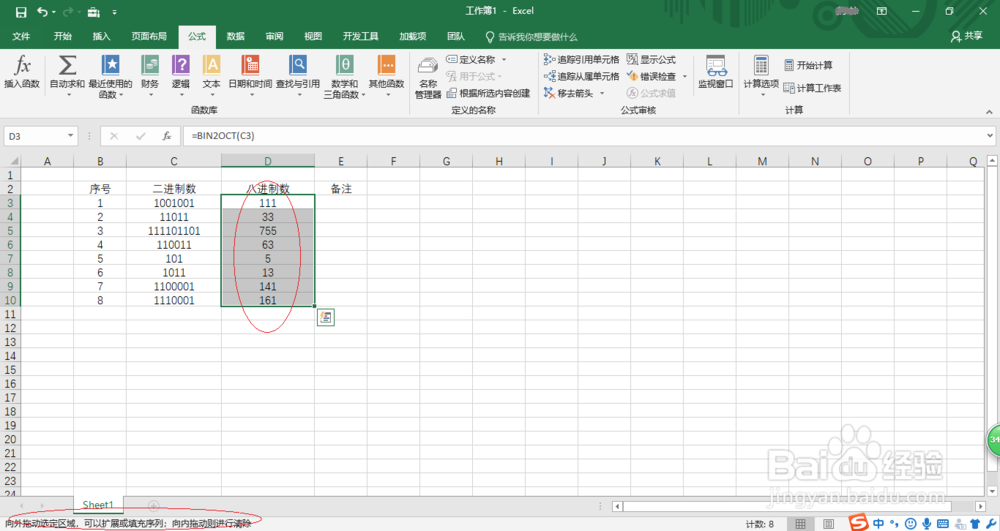Click the Auto Fill Options icon below D10
This screenshot has height=531, width=1000.
pos(325,317)
